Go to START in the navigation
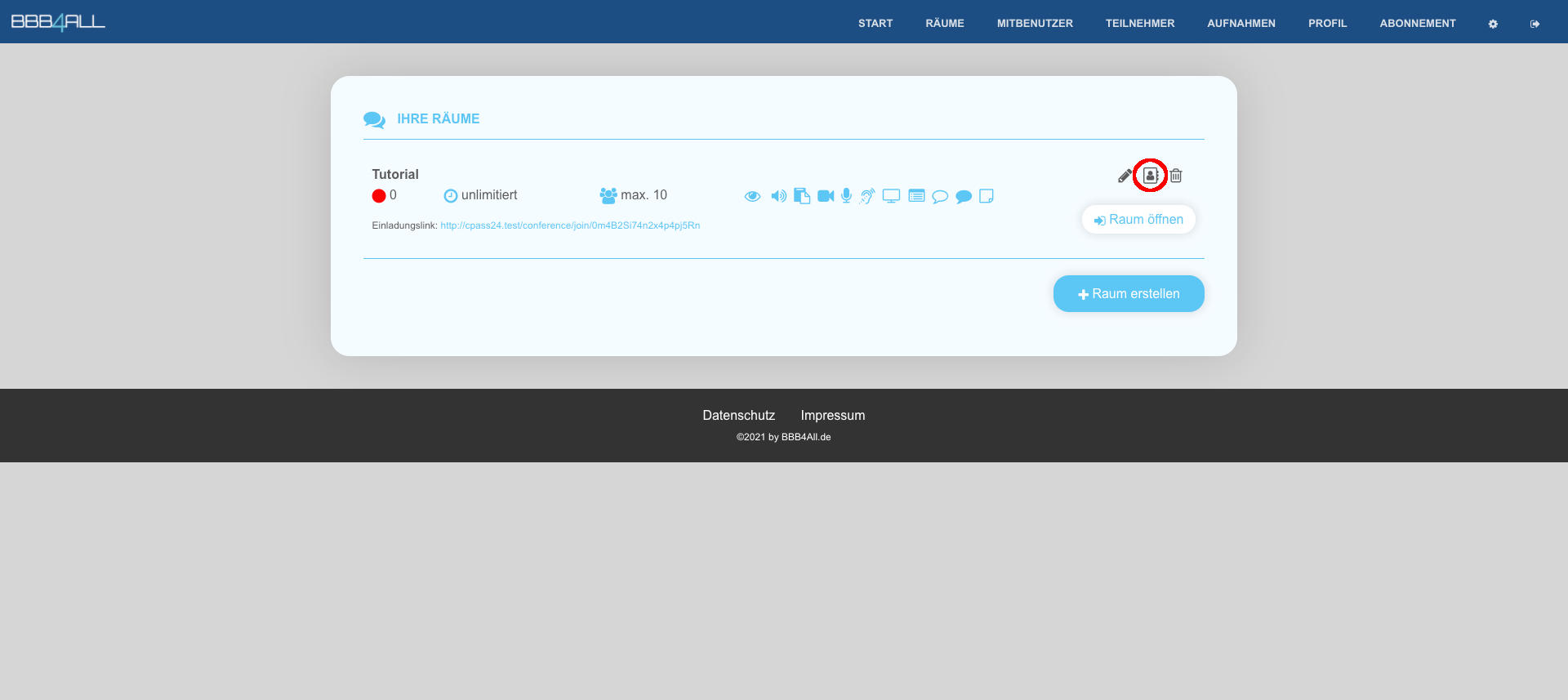This screenshot has width=1568, height=700. [875, 23]
